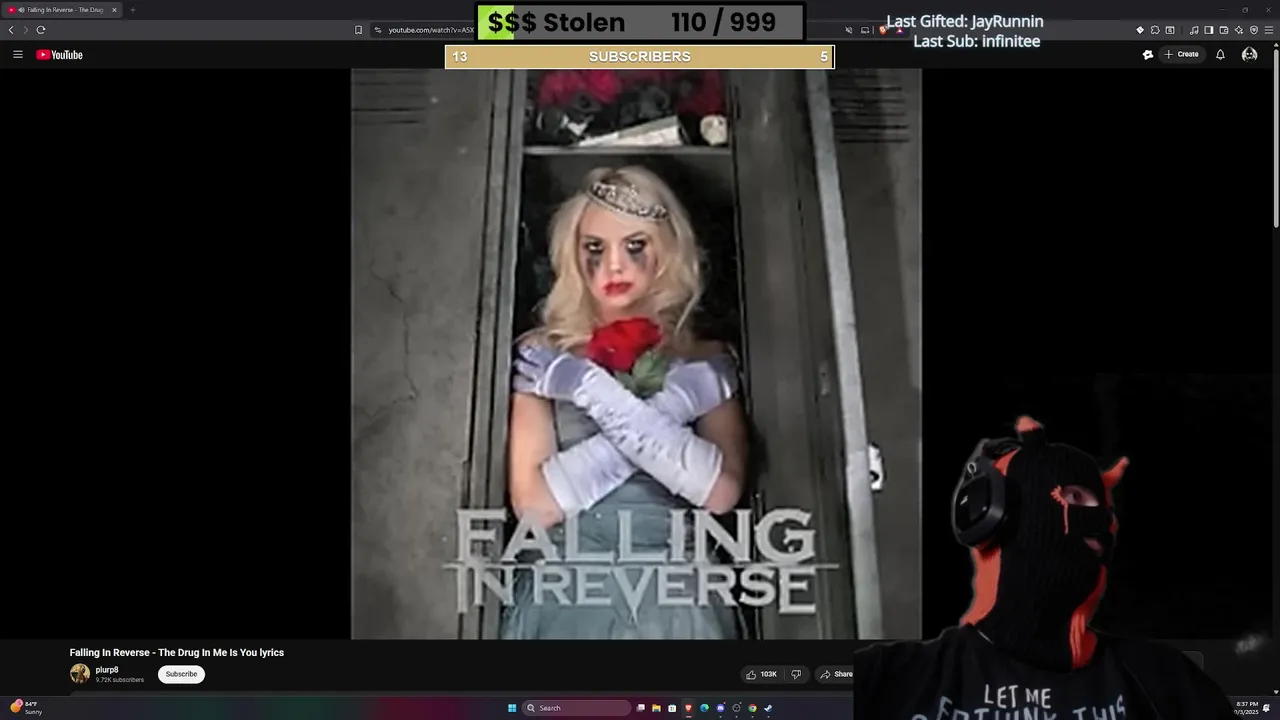Open Leo AI sparkle icon

click(x=1239, y=30)
